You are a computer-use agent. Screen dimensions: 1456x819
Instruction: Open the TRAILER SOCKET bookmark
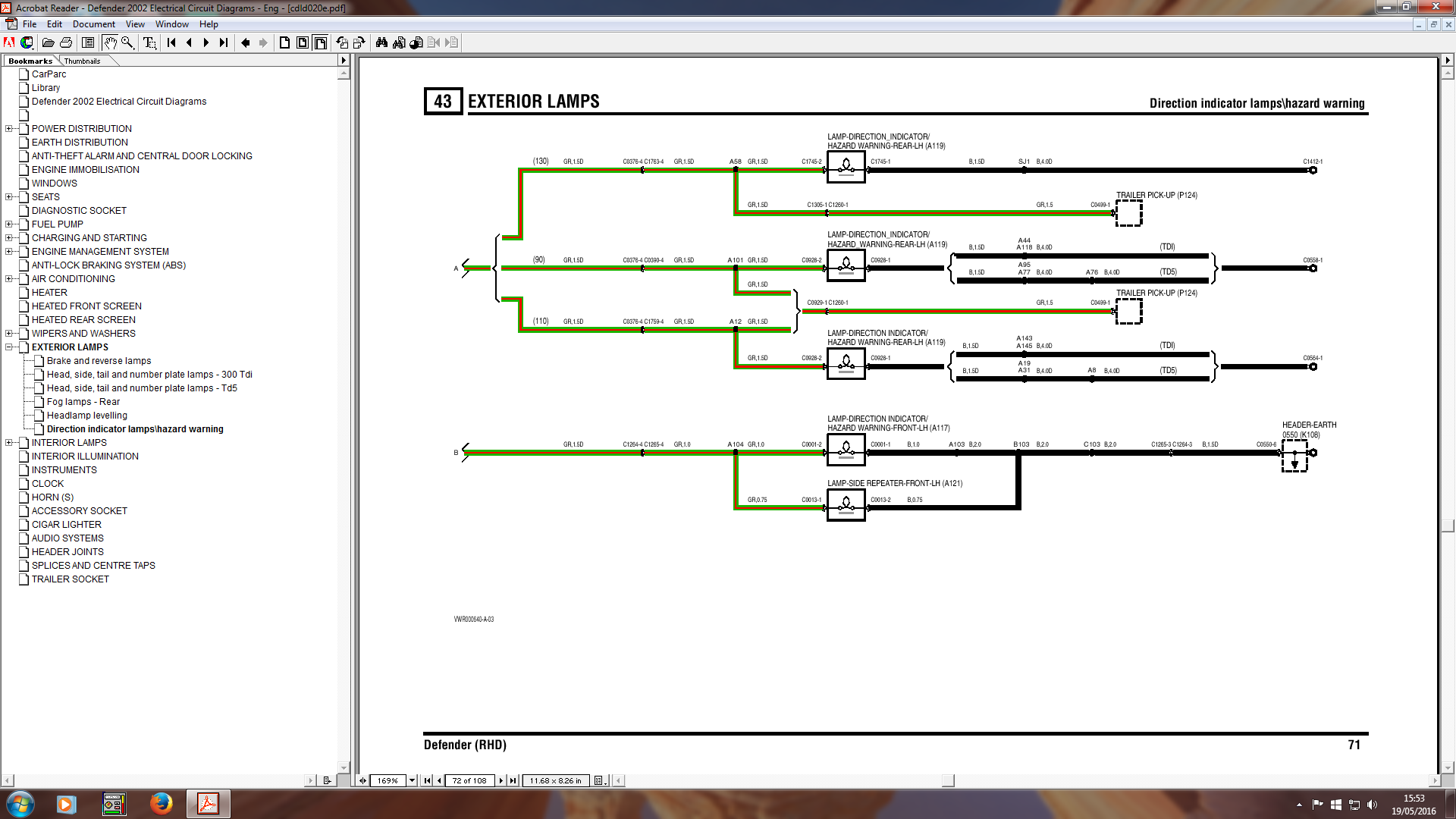point(71,579)
